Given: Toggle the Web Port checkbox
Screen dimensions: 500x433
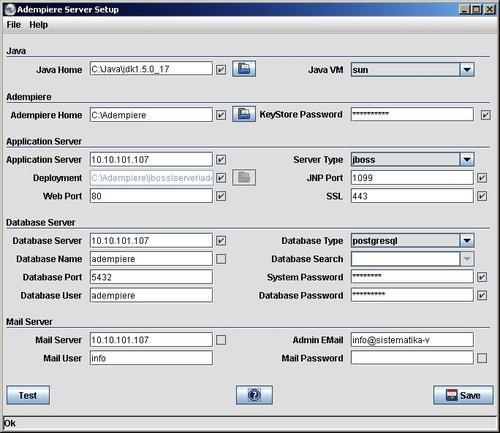Looking at the screenshot, I should click(x=221, y=196).
